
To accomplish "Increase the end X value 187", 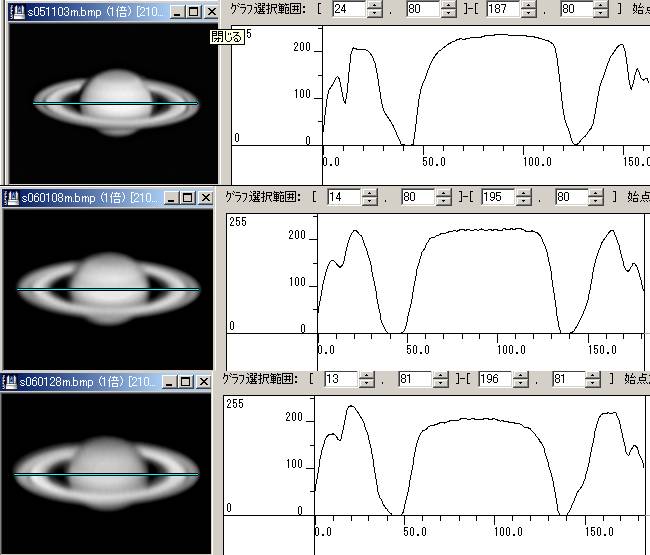I will (529, 5).
